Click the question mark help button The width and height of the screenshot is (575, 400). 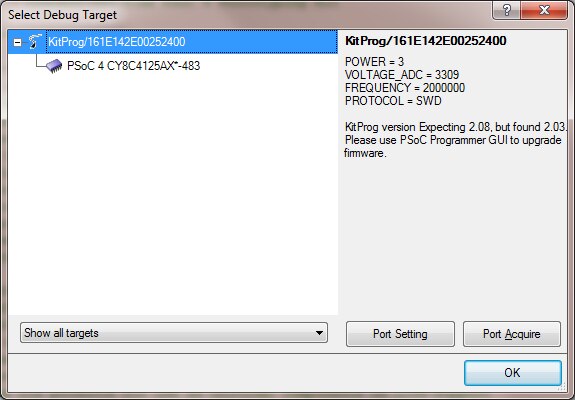coord(506,10)
